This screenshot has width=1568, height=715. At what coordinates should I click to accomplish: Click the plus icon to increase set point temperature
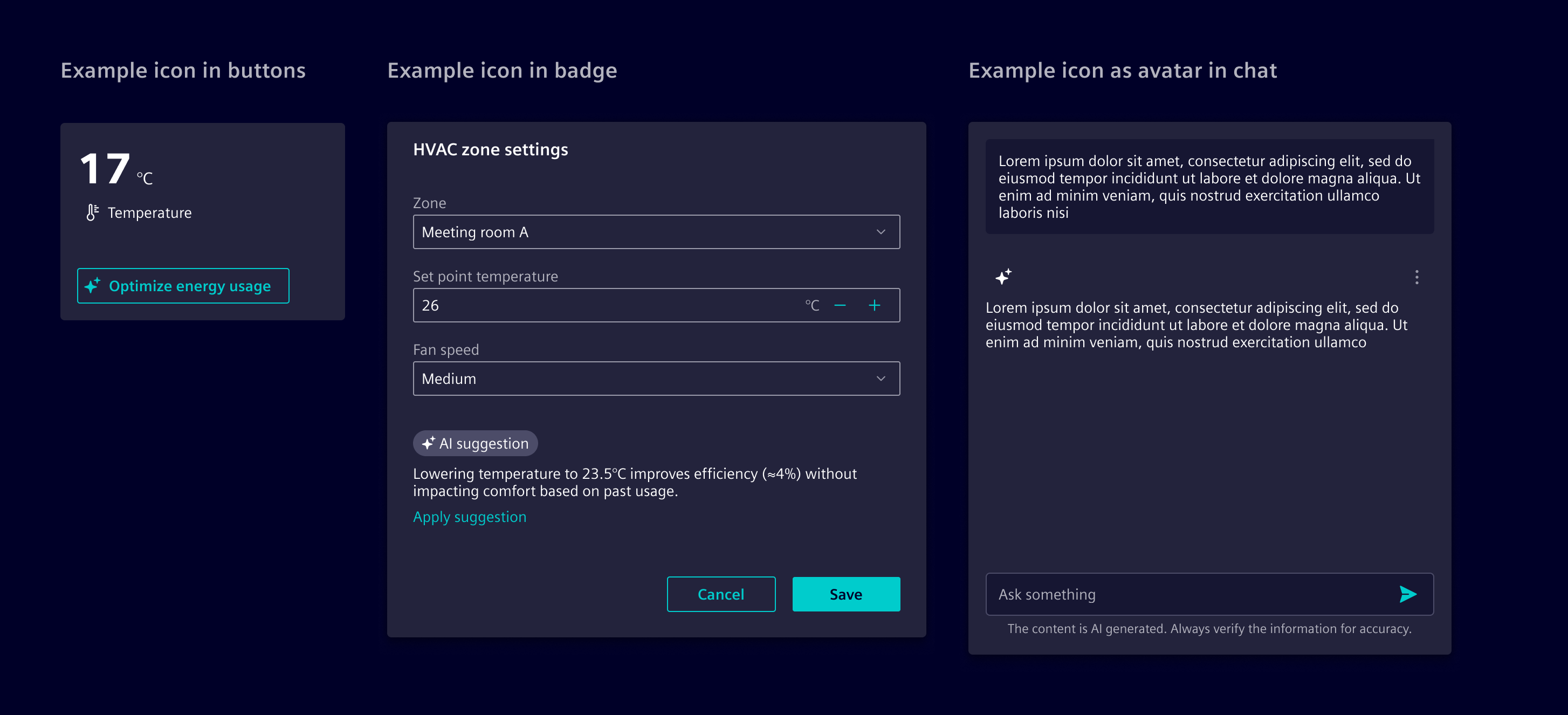[875, 305]
